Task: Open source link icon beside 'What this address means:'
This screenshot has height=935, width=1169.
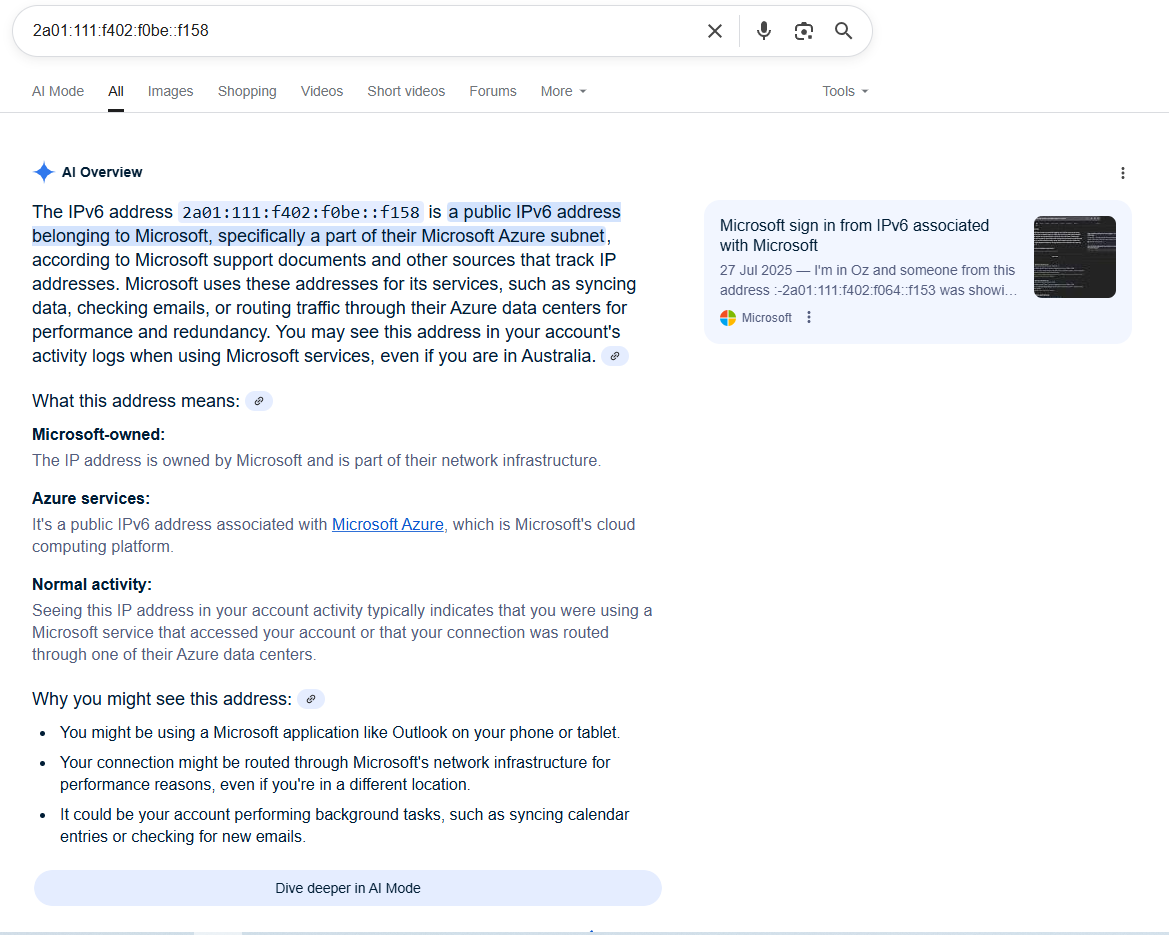Action: (x=259, y=401)
